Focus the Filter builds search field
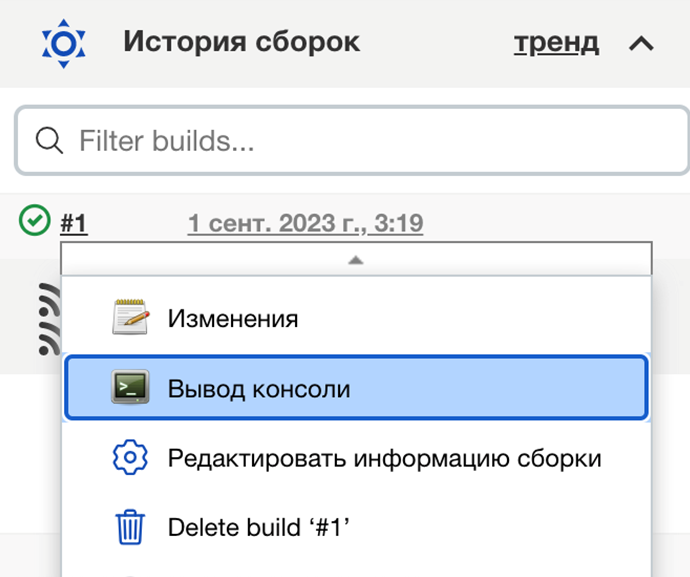This screenshot has height=577, width=690. pyautogui.click(x=370, y=141)
